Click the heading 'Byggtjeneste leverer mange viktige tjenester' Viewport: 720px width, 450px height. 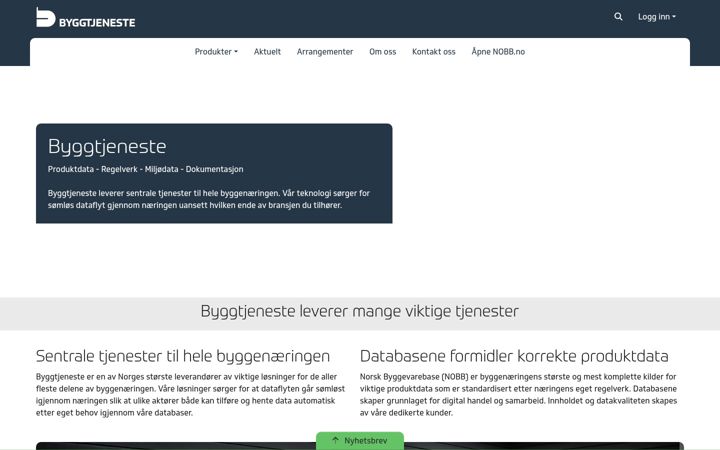click(360, 311)
